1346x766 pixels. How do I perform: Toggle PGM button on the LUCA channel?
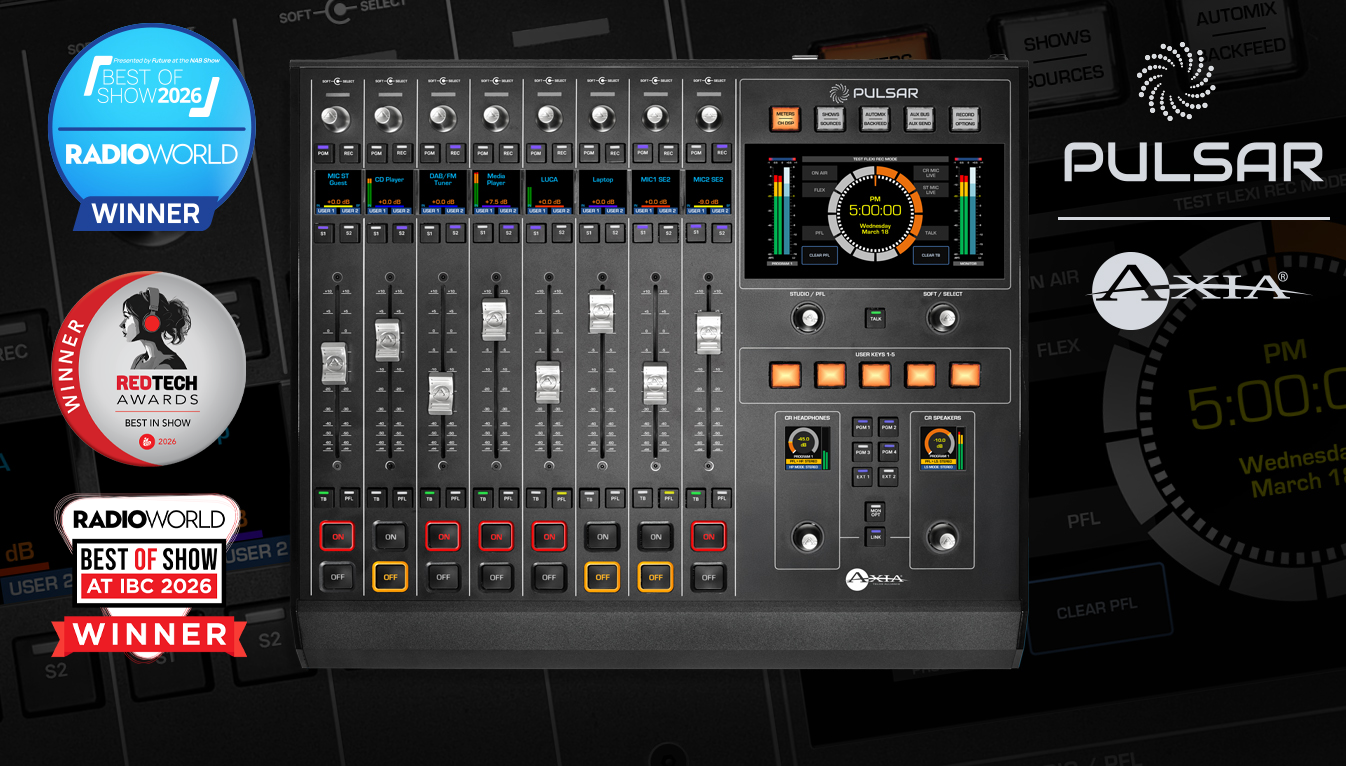pos(536,153)
